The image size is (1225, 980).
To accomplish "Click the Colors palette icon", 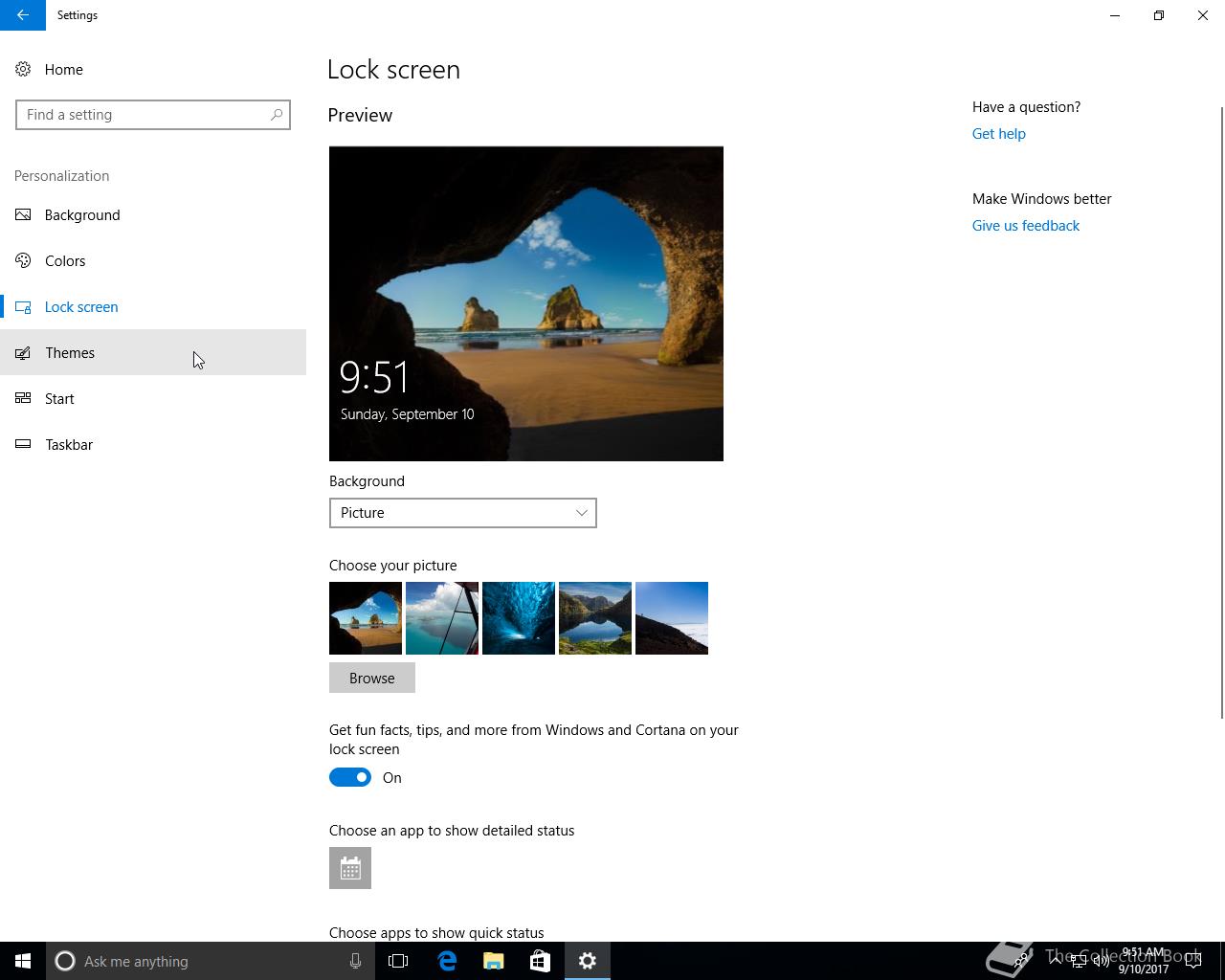I will pos(23,260).
